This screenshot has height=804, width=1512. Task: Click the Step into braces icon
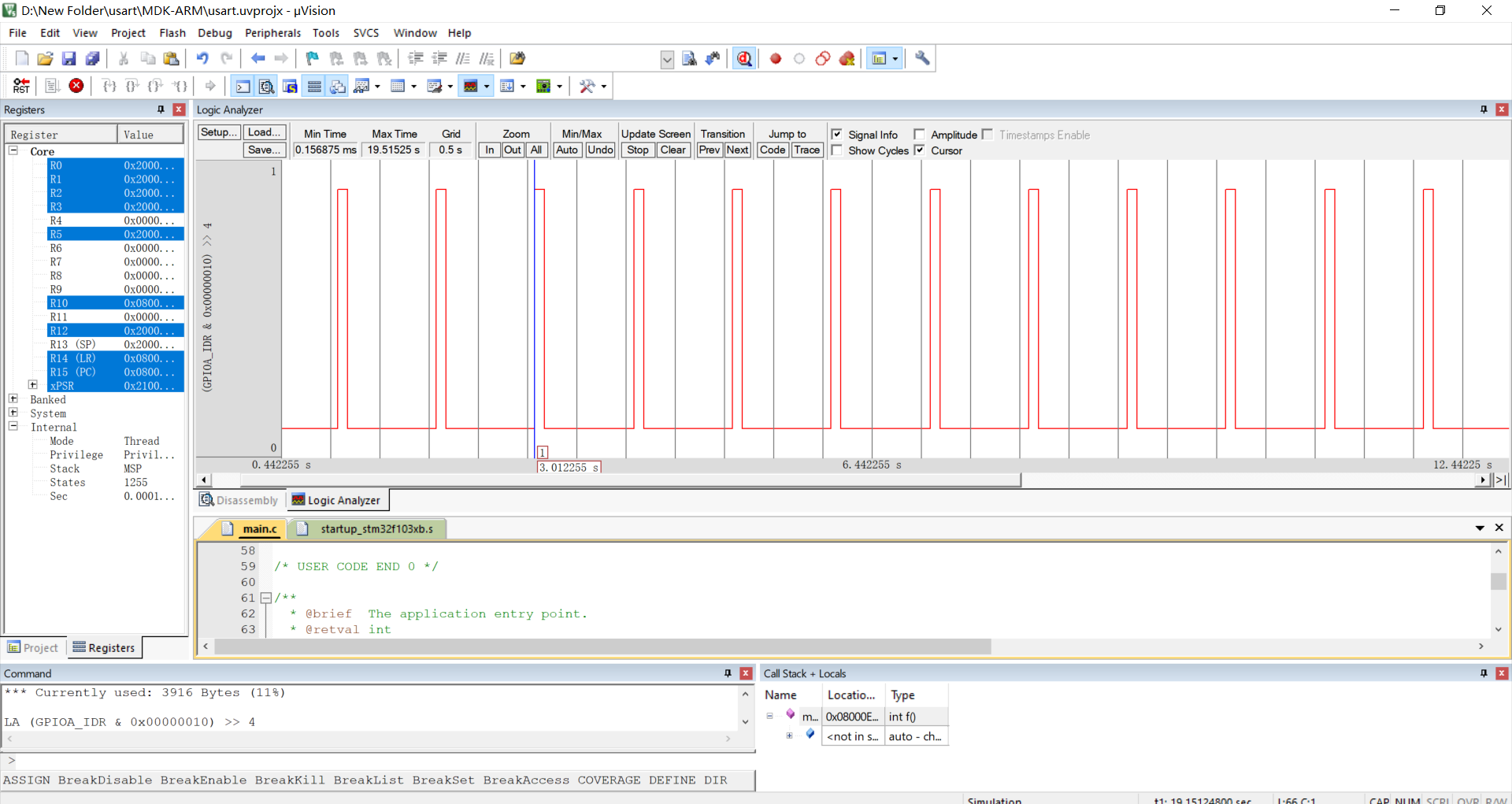pos(109,86)
